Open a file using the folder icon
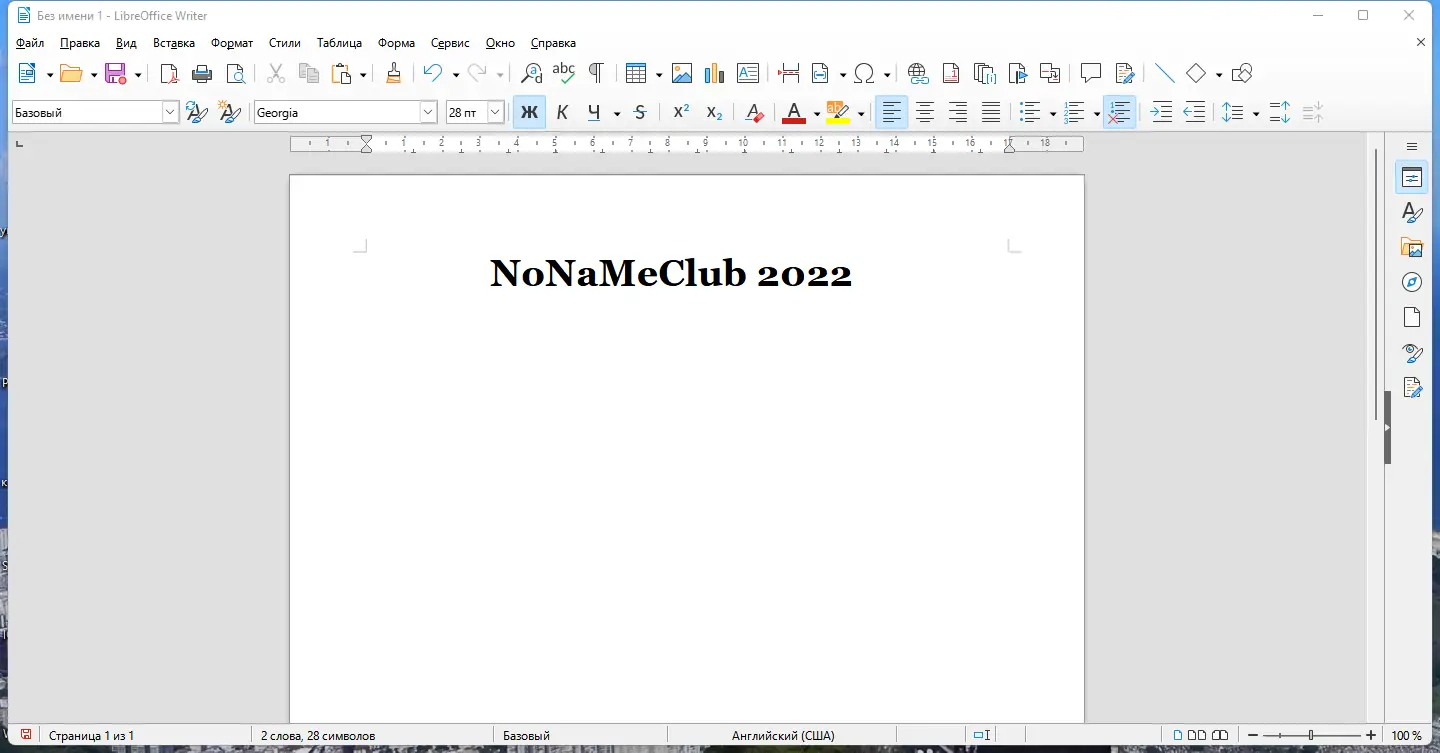This screenshot has width=1440, height=753. (71, 73)
